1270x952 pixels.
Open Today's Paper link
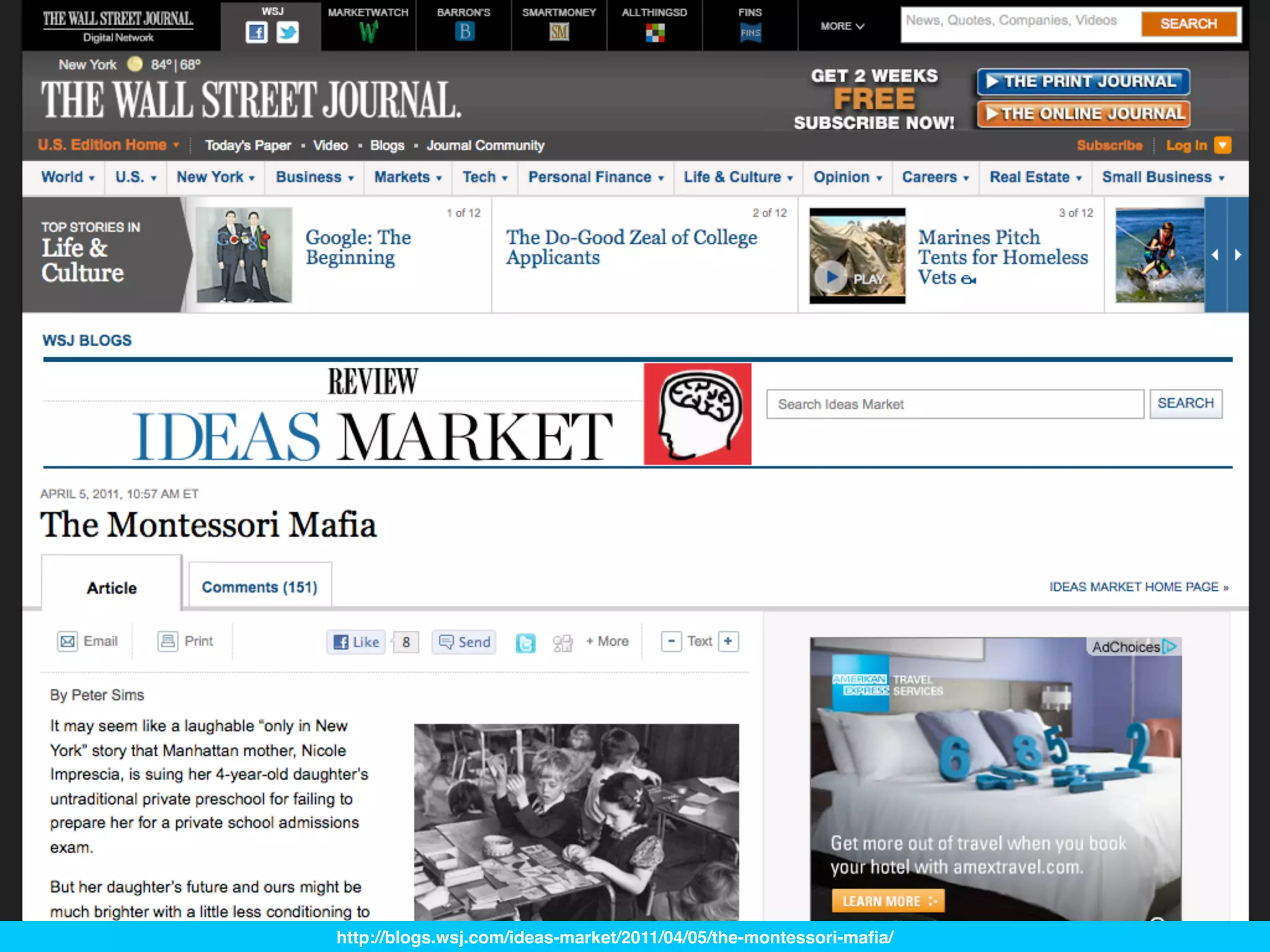pos(248,146)
